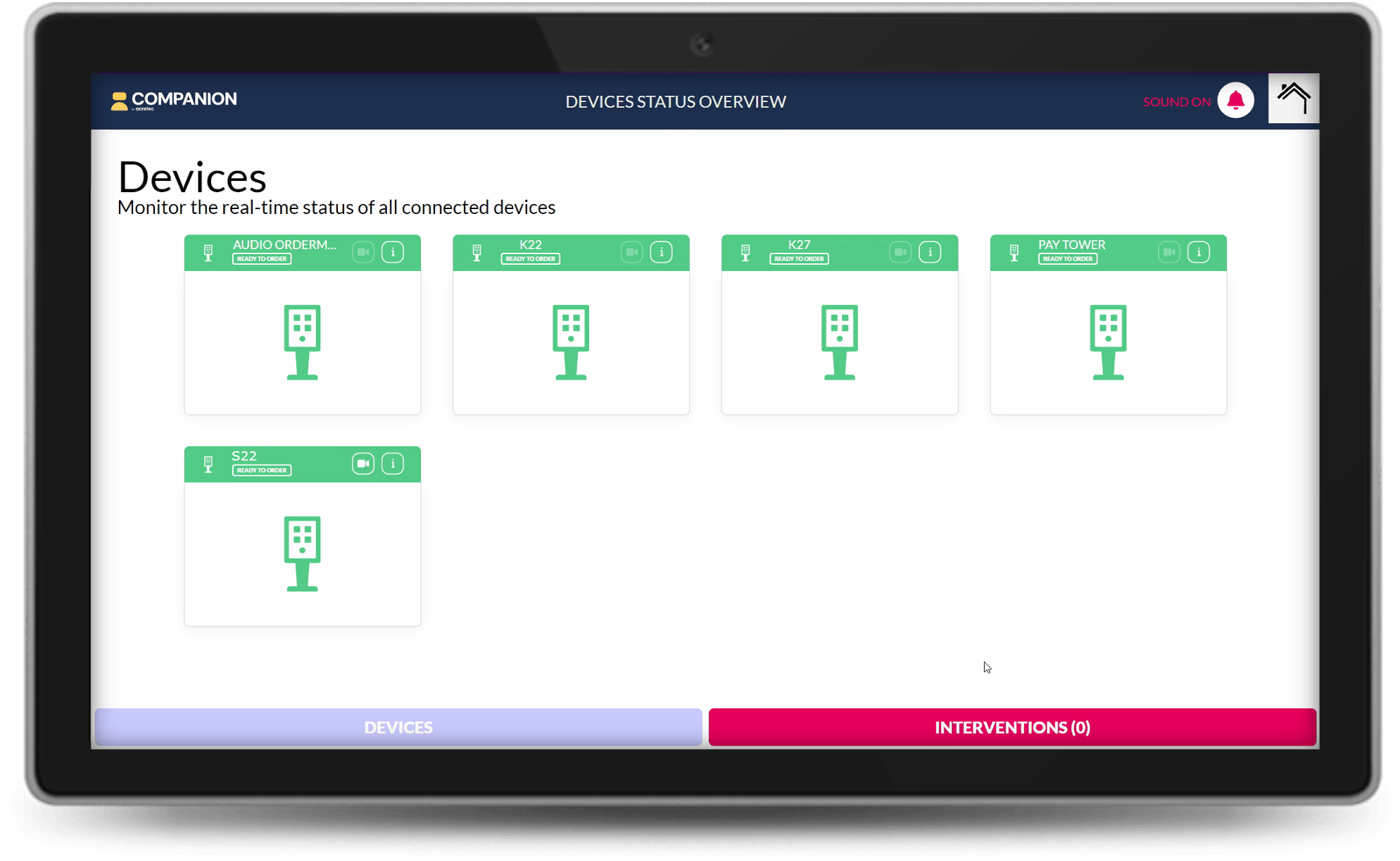
Task: Select the K22 kiosk card
Action: click(x=571, y=342)
